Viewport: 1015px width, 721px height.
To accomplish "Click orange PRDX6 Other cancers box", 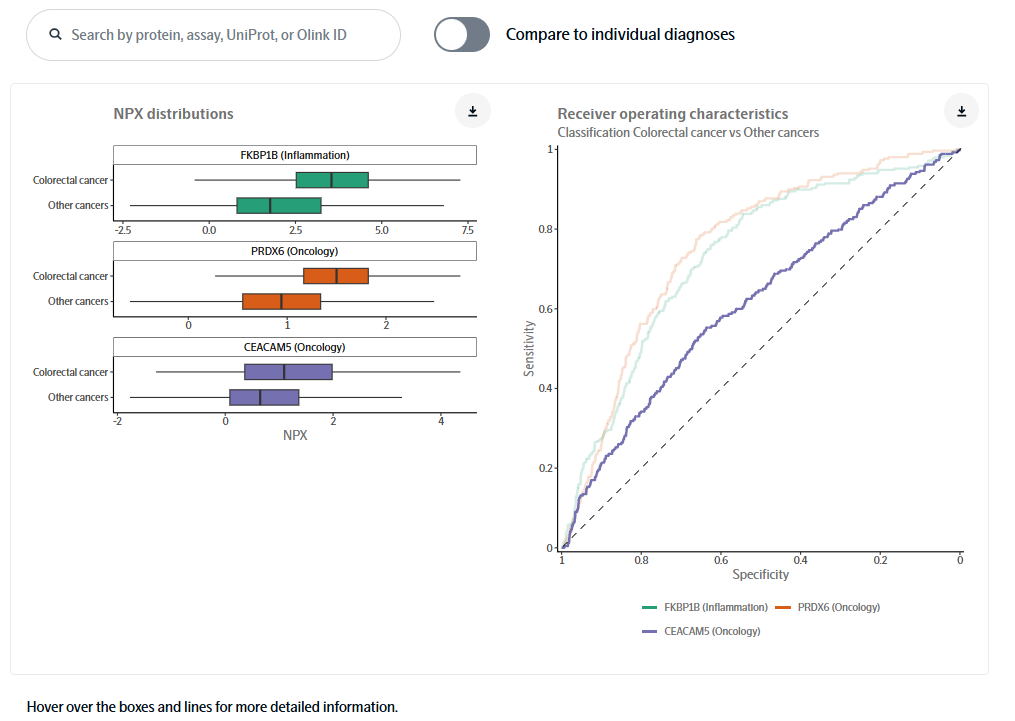I will point(281,301).
